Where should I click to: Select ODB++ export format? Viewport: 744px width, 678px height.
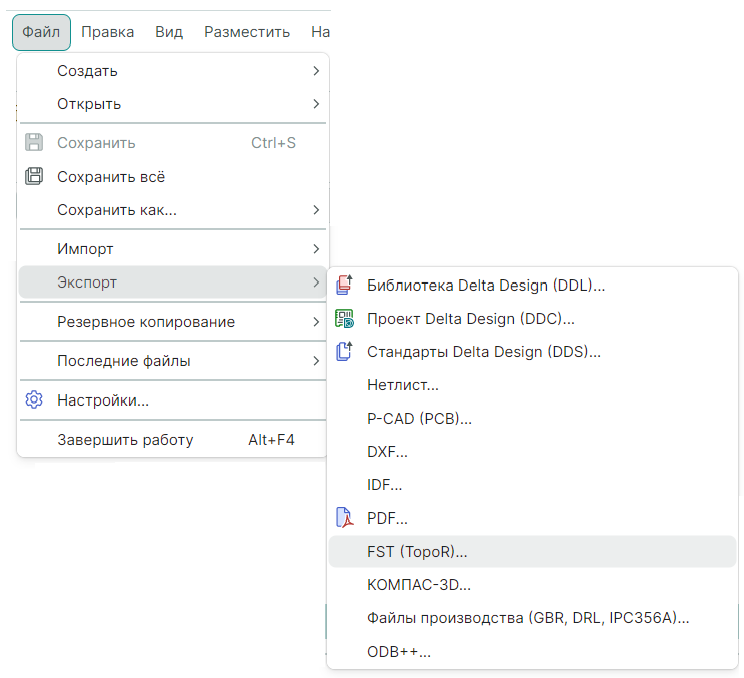tap(399, 652)
